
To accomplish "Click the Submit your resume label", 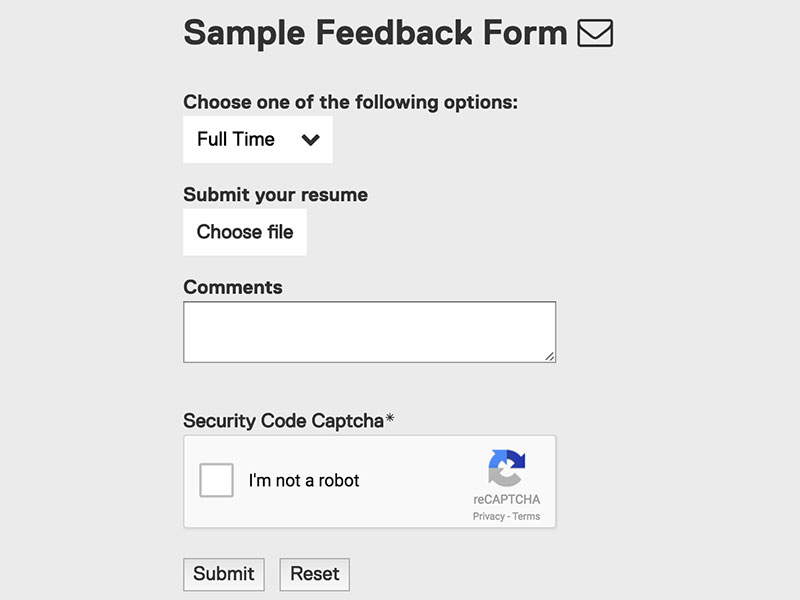I will click(x=274, y=195).
